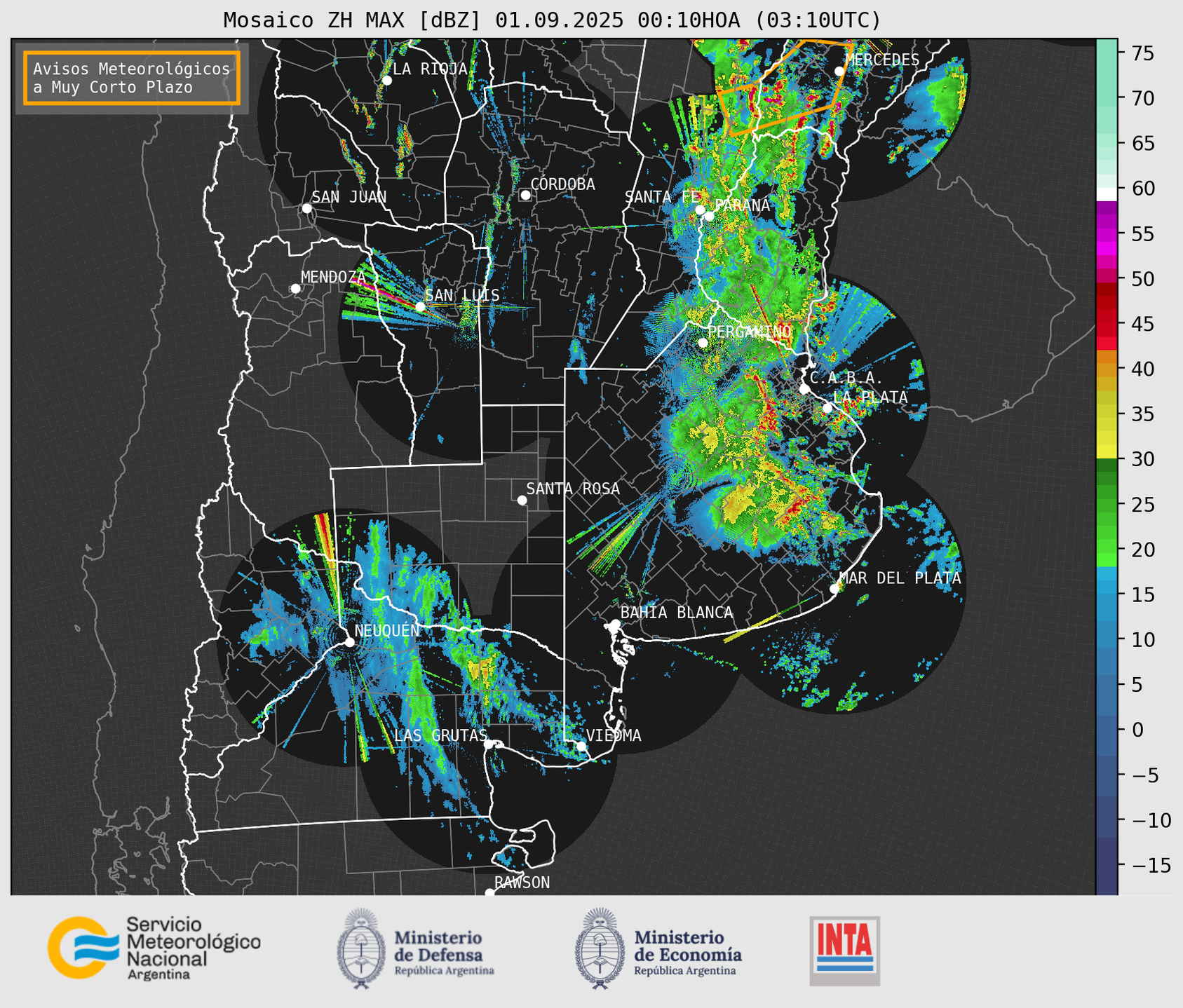Click the Ministerio de Defensa emblem

[360, 948]
